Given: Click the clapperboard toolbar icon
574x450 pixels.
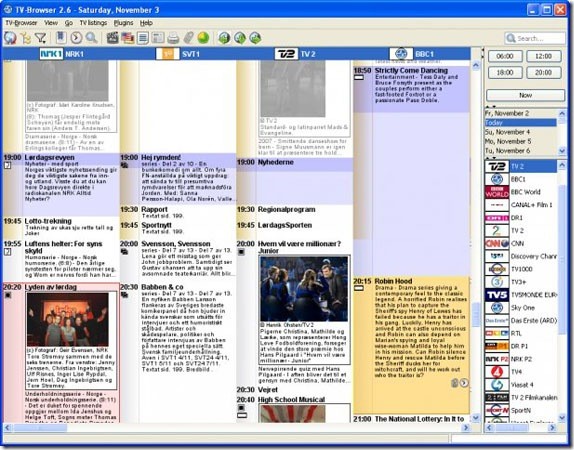Looking at the screenshot, I should point(112,38).
